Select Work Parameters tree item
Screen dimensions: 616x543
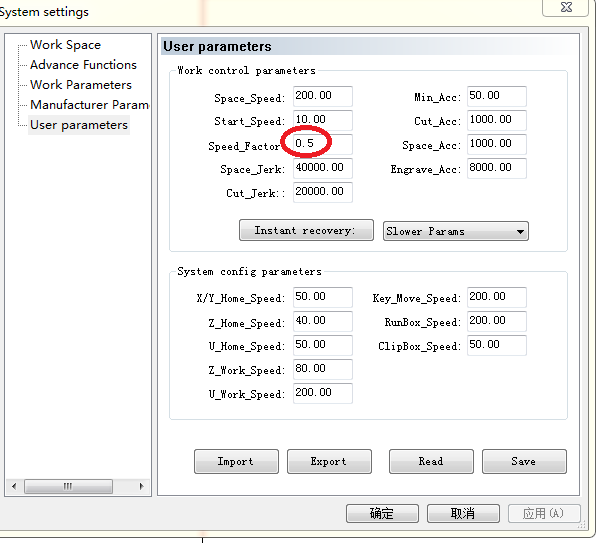[x=80, y=85]
